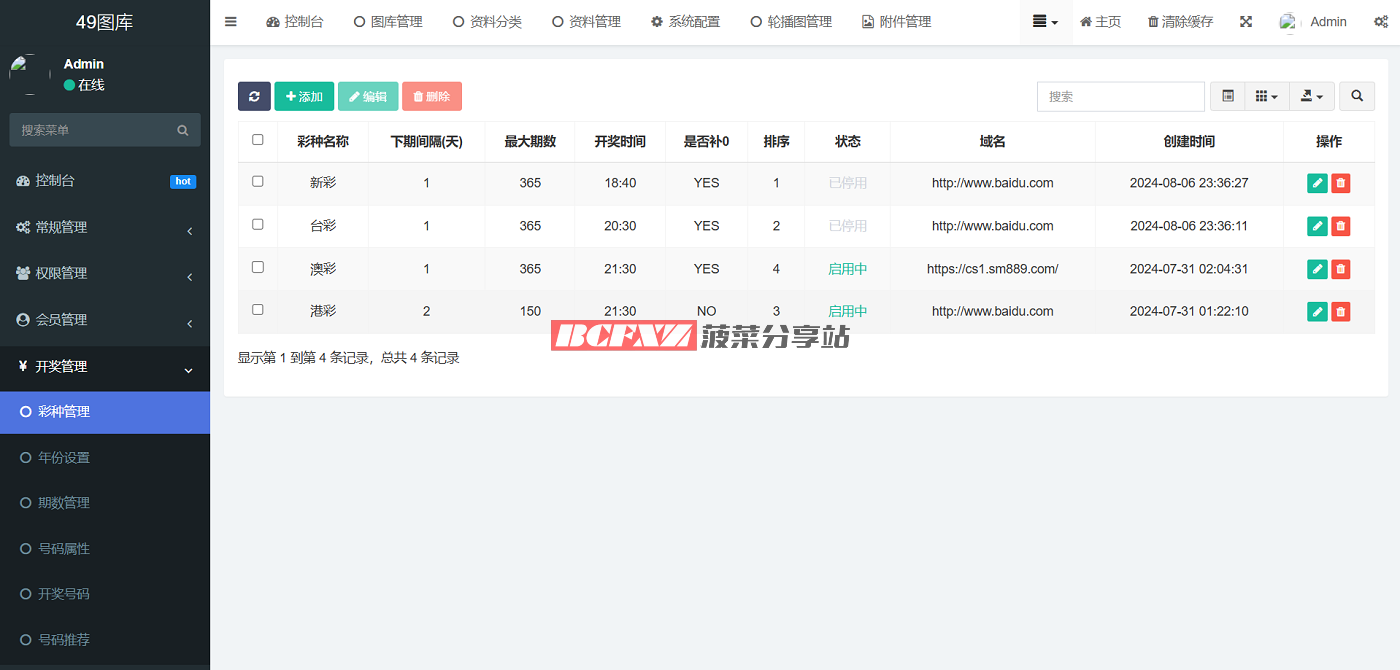Tick the checkbox for the 新彩 row
Viewport: 1400px width, 670px height.
tap(258, 182)
